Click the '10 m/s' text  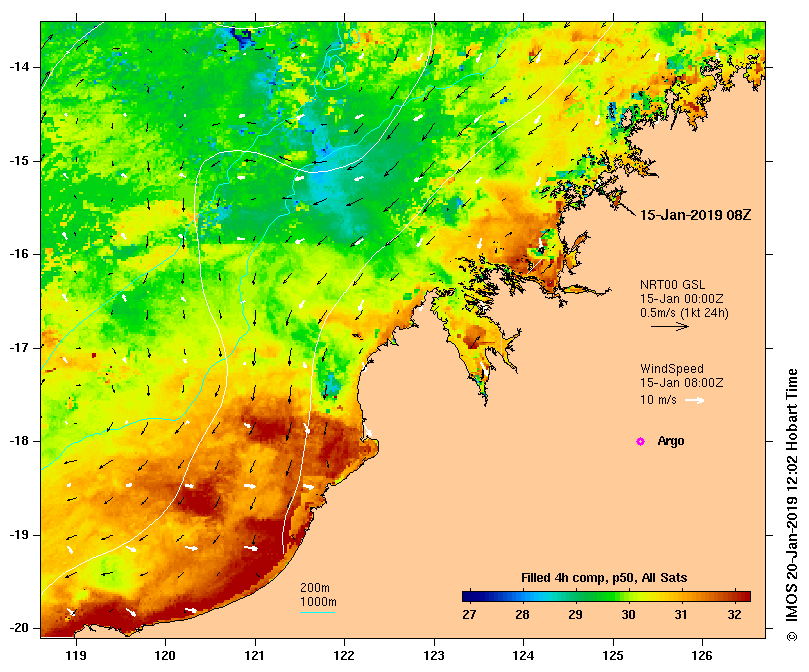click(658, 400)
